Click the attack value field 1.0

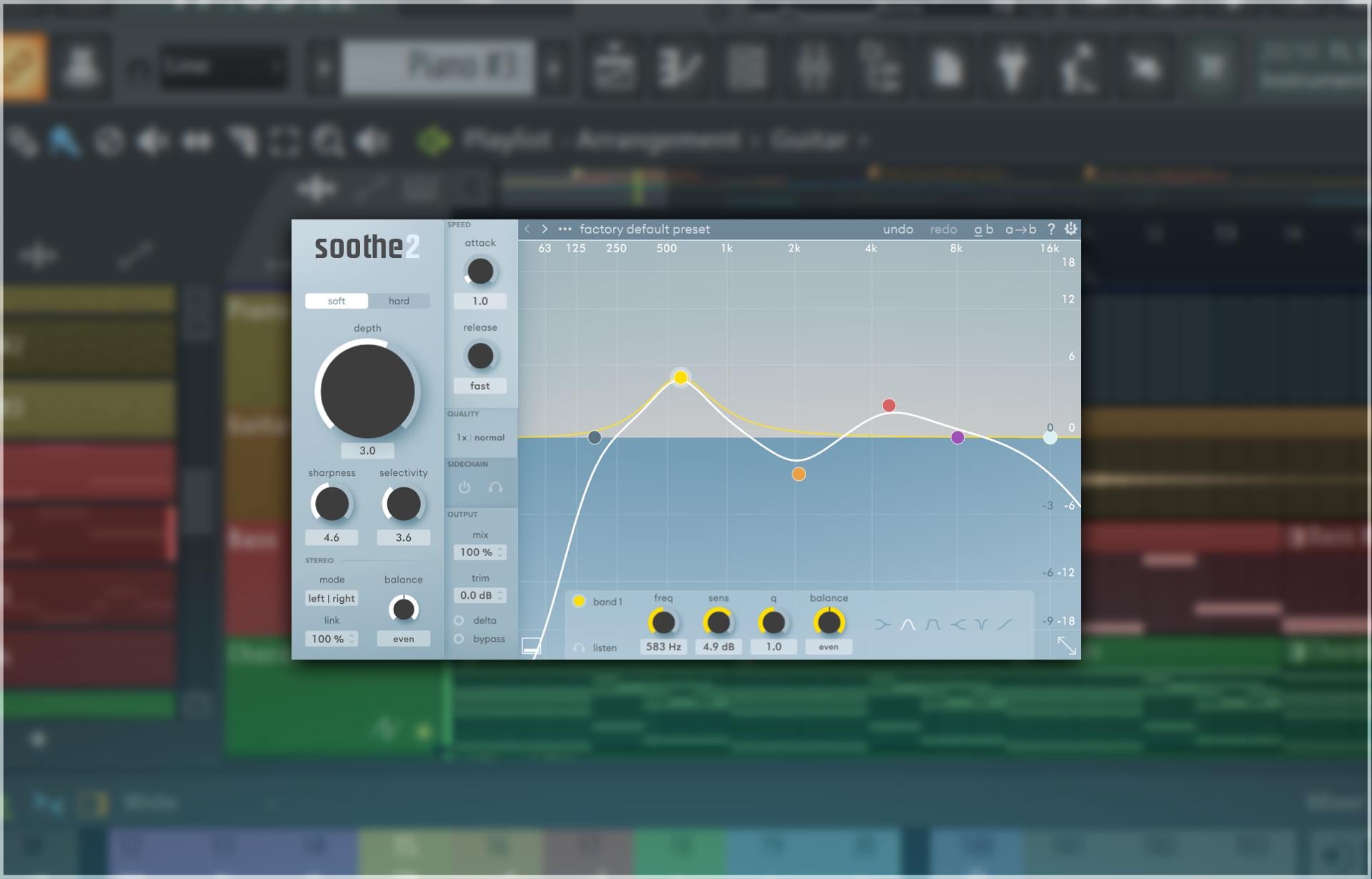point(480,302)
